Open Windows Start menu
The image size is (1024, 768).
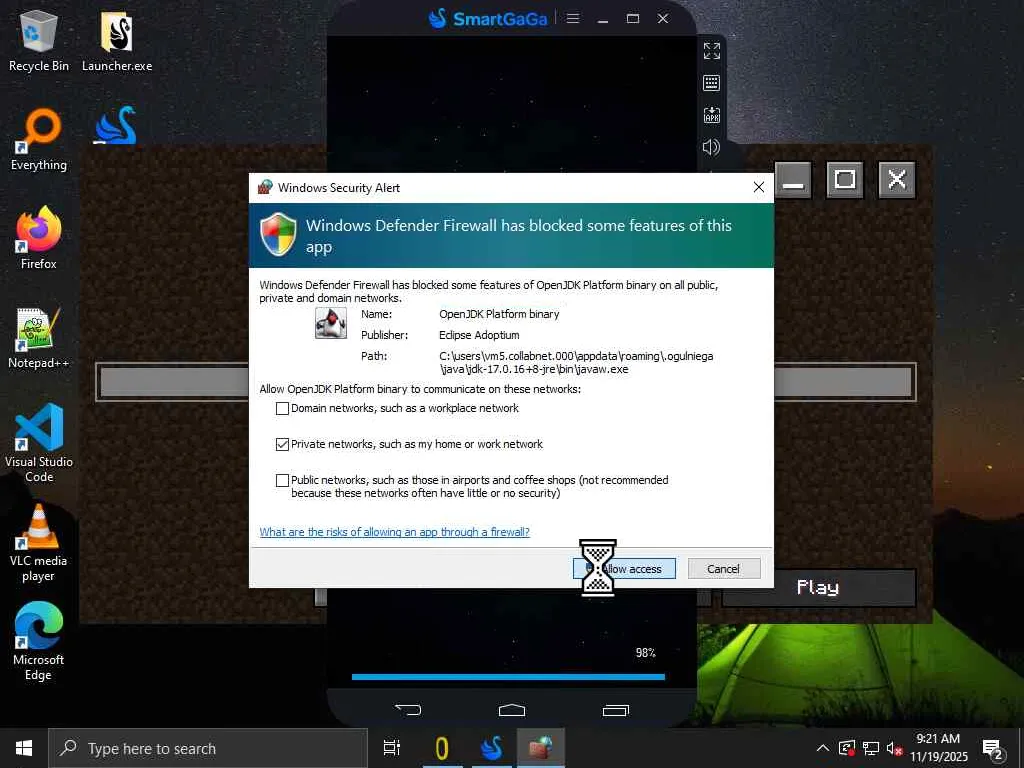pyautogui.click(x=24, y=748)
